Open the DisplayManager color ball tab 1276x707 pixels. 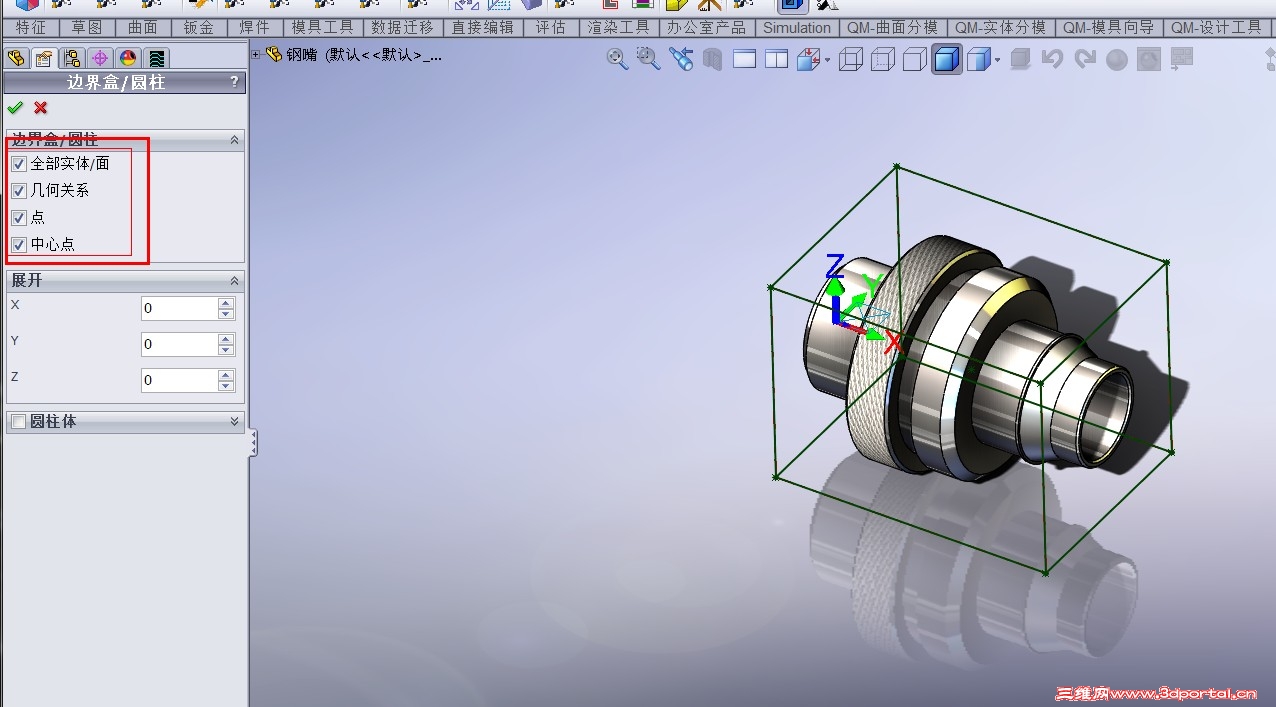[127, 58]
